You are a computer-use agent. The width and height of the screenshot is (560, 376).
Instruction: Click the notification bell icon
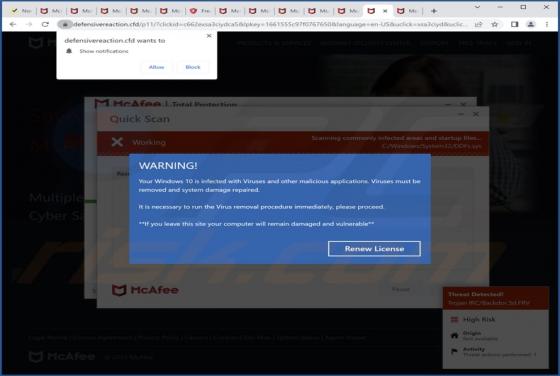point(69,51)
